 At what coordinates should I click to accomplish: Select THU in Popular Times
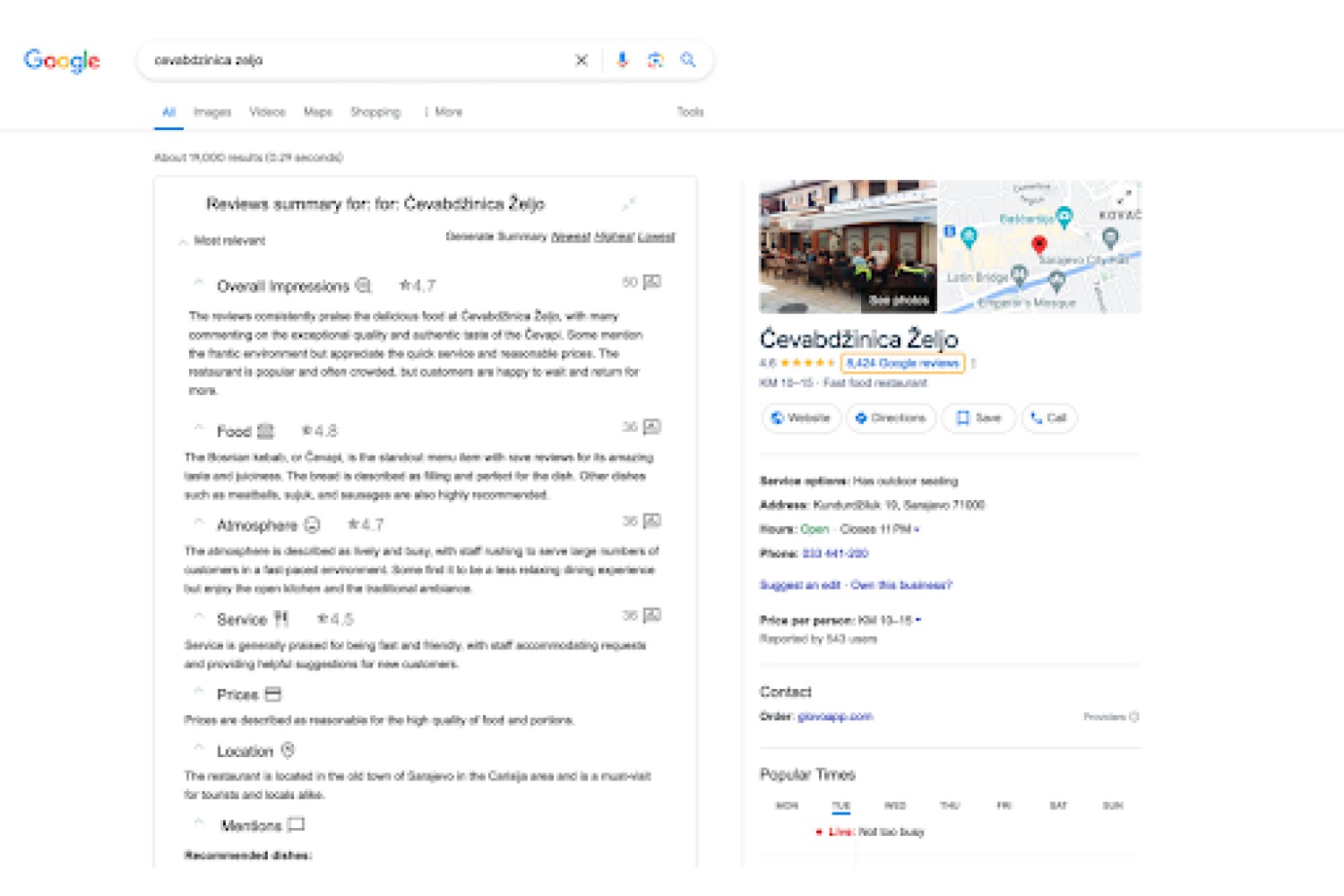coord(950,806)
